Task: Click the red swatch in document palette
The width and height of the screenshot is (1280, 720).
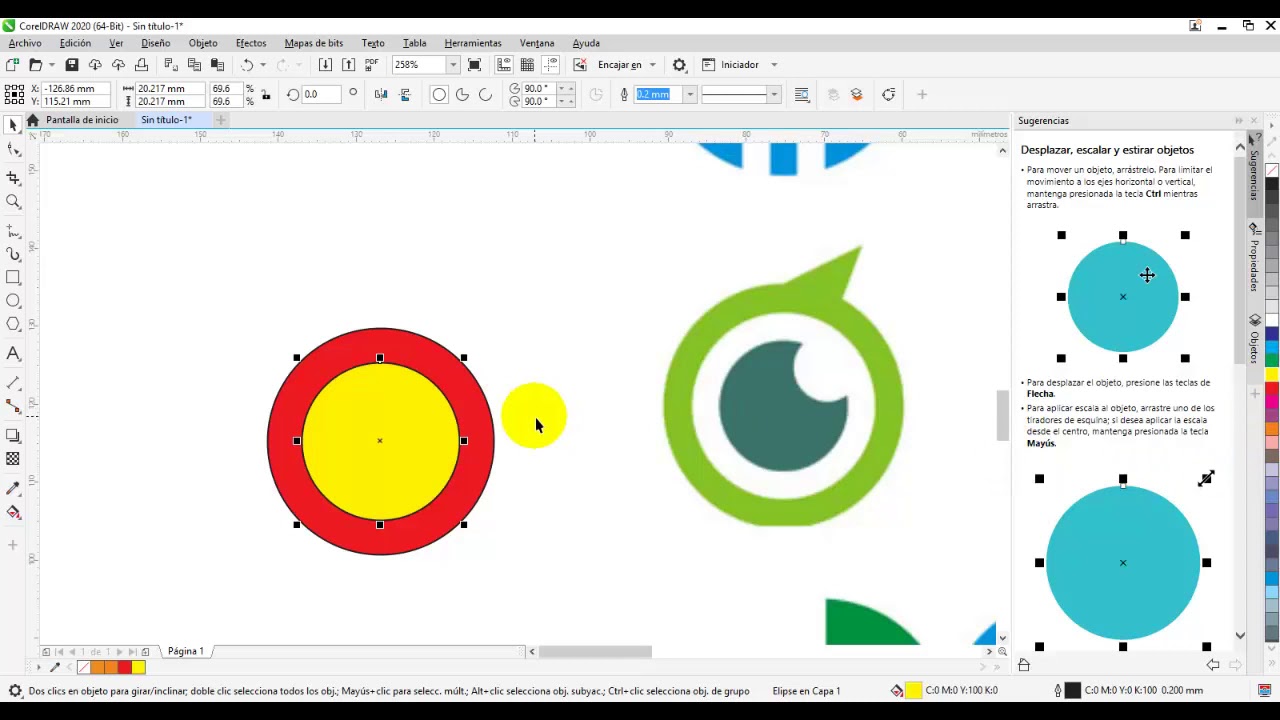Action: coord(125,667)
